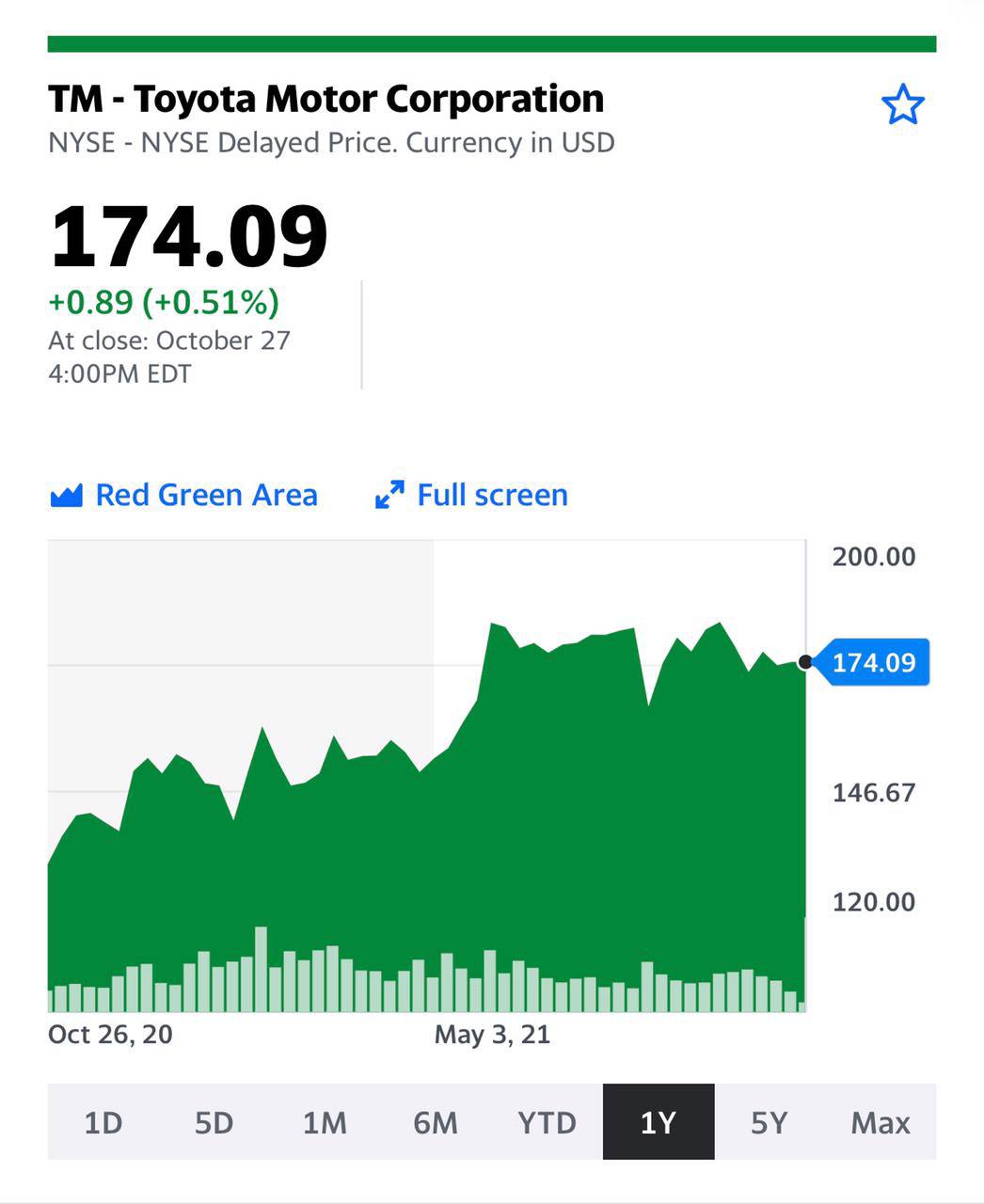Image resolution: width=984 pixels, height=1204 pixels.
Task: Click the 200.00 y-axis label
Action: 874,557
